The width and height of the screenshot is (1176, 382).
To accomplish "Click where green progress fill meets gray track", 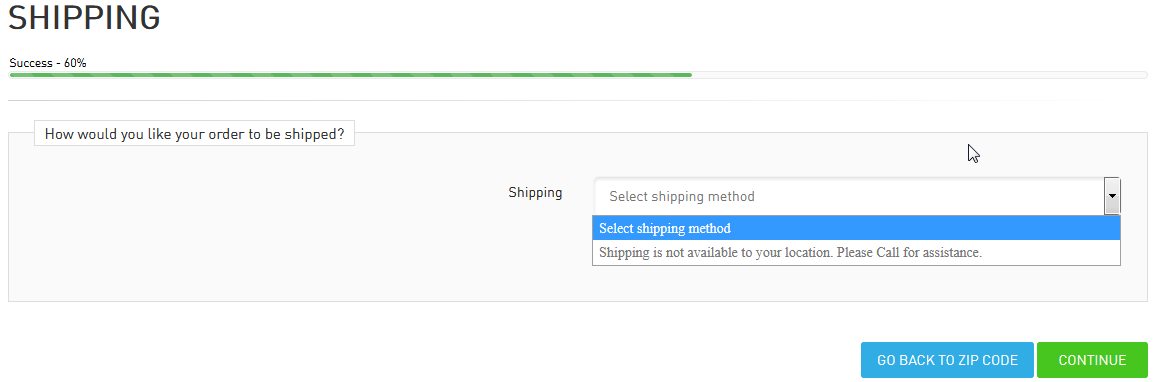I will [692, 75].
